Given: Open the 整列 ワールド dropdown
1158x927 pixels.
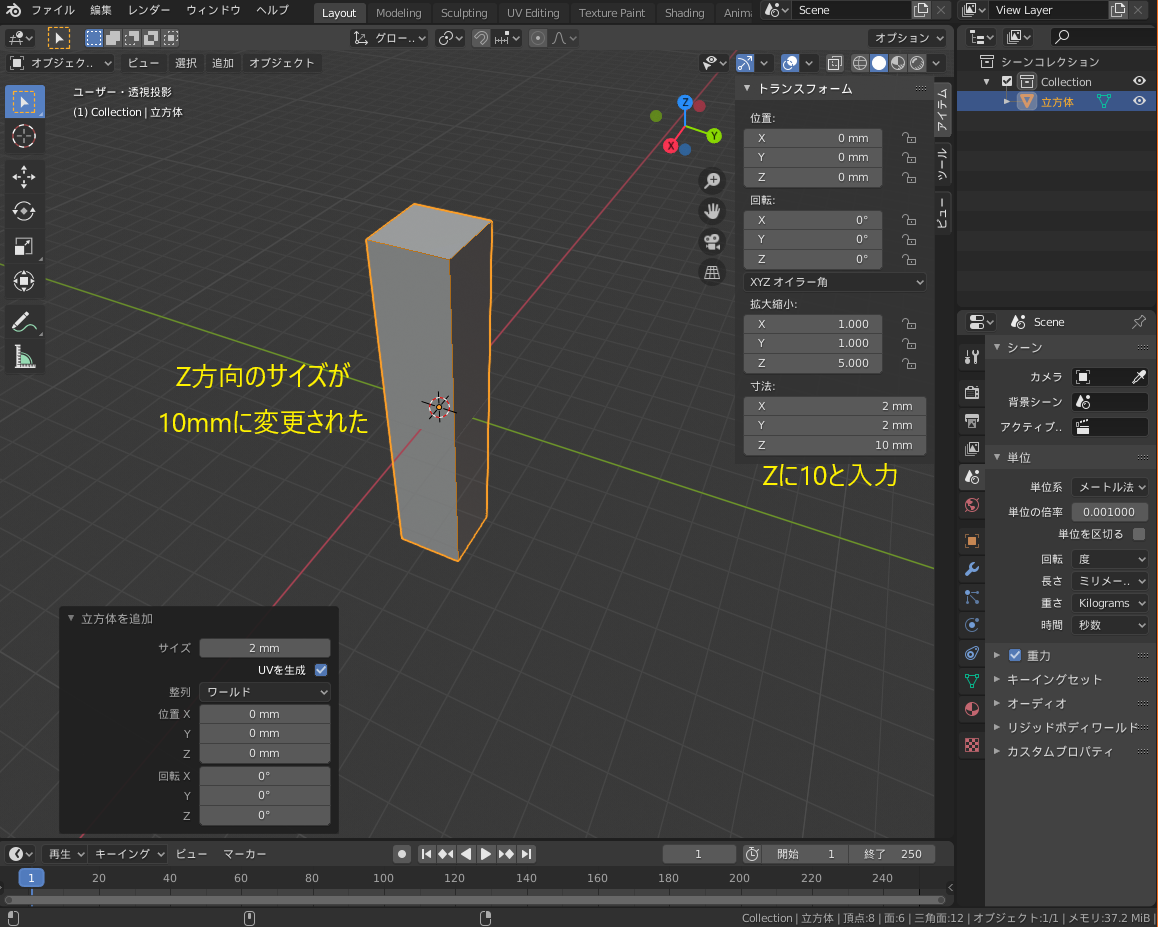Looking at the screenshot, I should tap(264, 692).
